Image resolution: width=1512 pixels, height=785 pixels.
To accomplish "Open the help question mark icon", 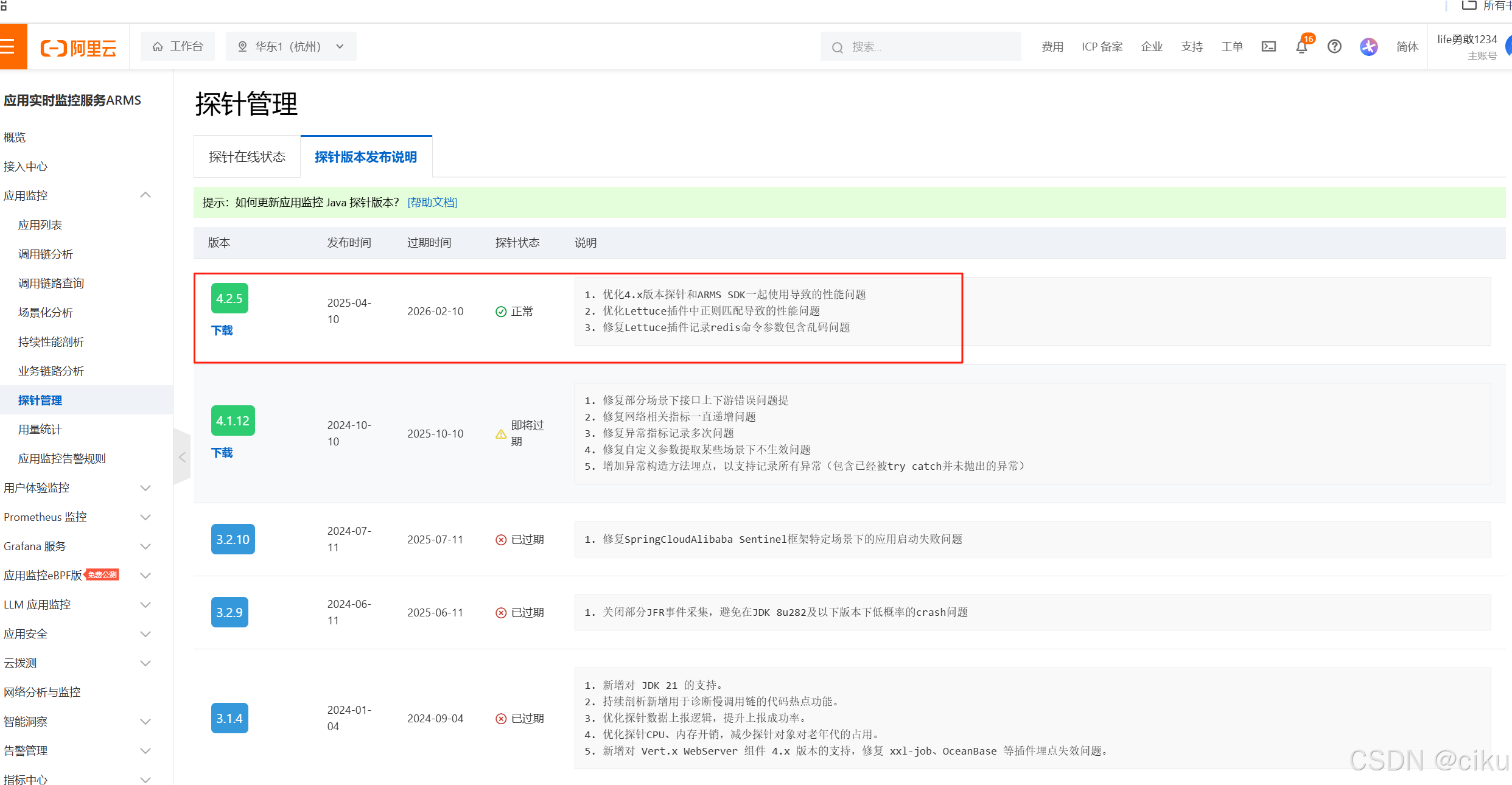I will point(1334,46).
